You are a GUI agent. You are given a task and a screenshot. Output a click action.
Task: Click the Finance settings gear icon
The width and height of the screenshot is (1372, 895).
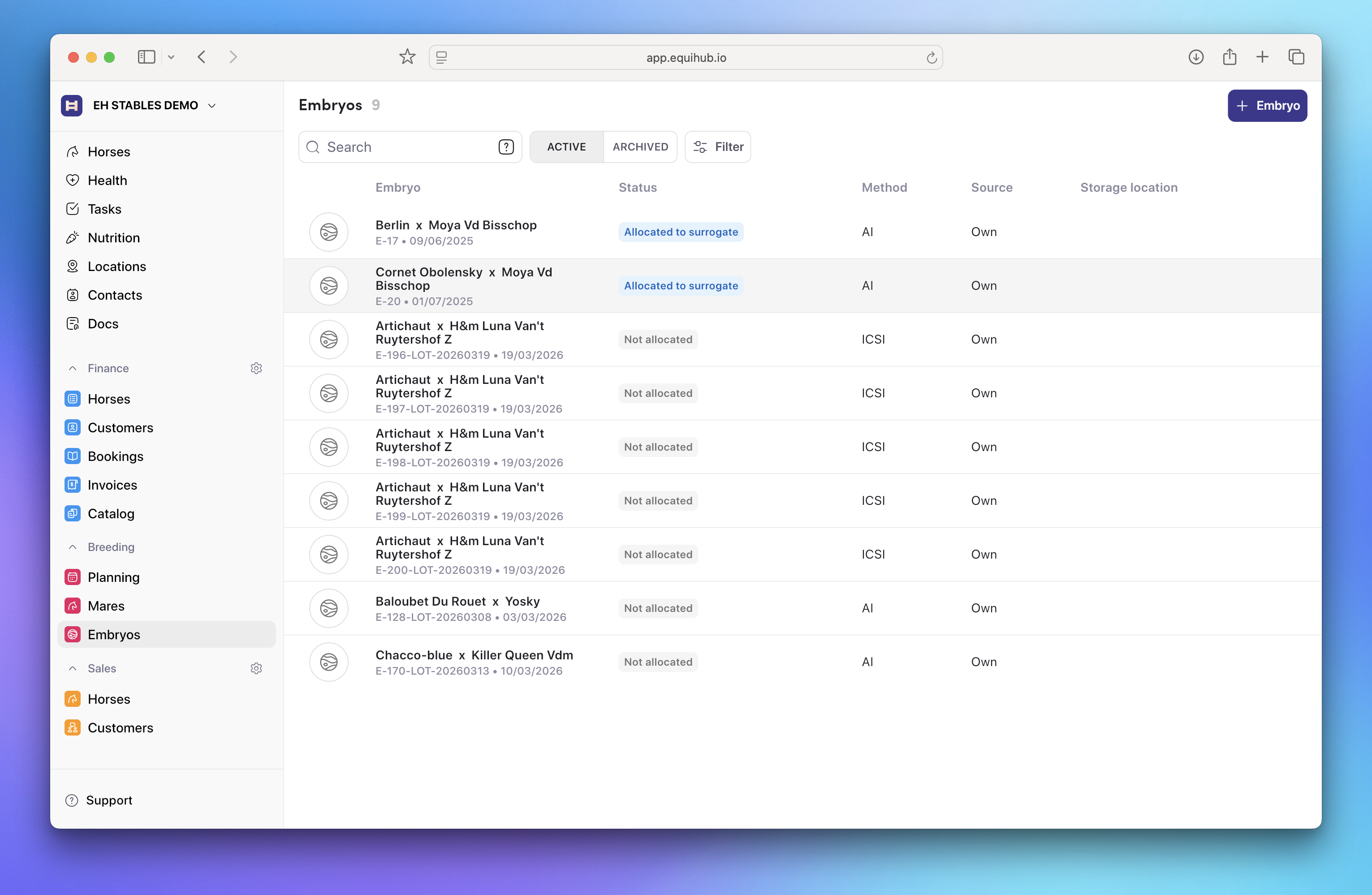click(257, 368)
